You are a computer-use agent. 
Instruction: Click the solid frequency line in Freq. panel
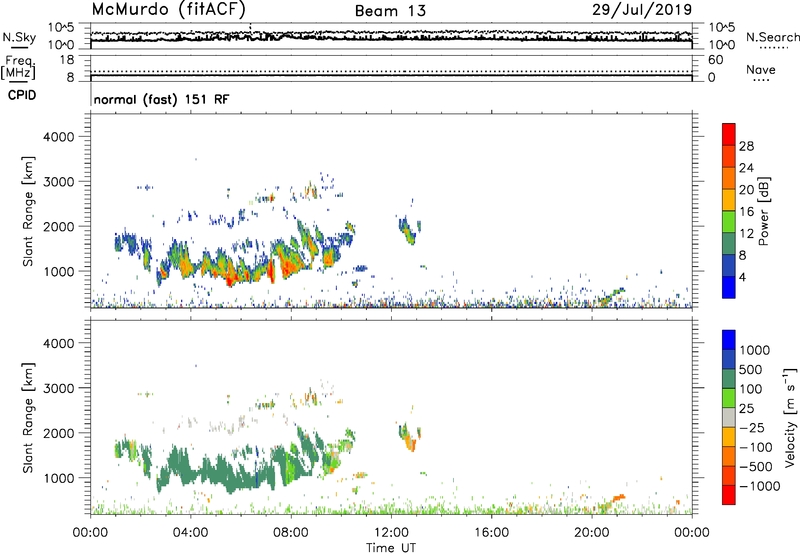(391, 75)
